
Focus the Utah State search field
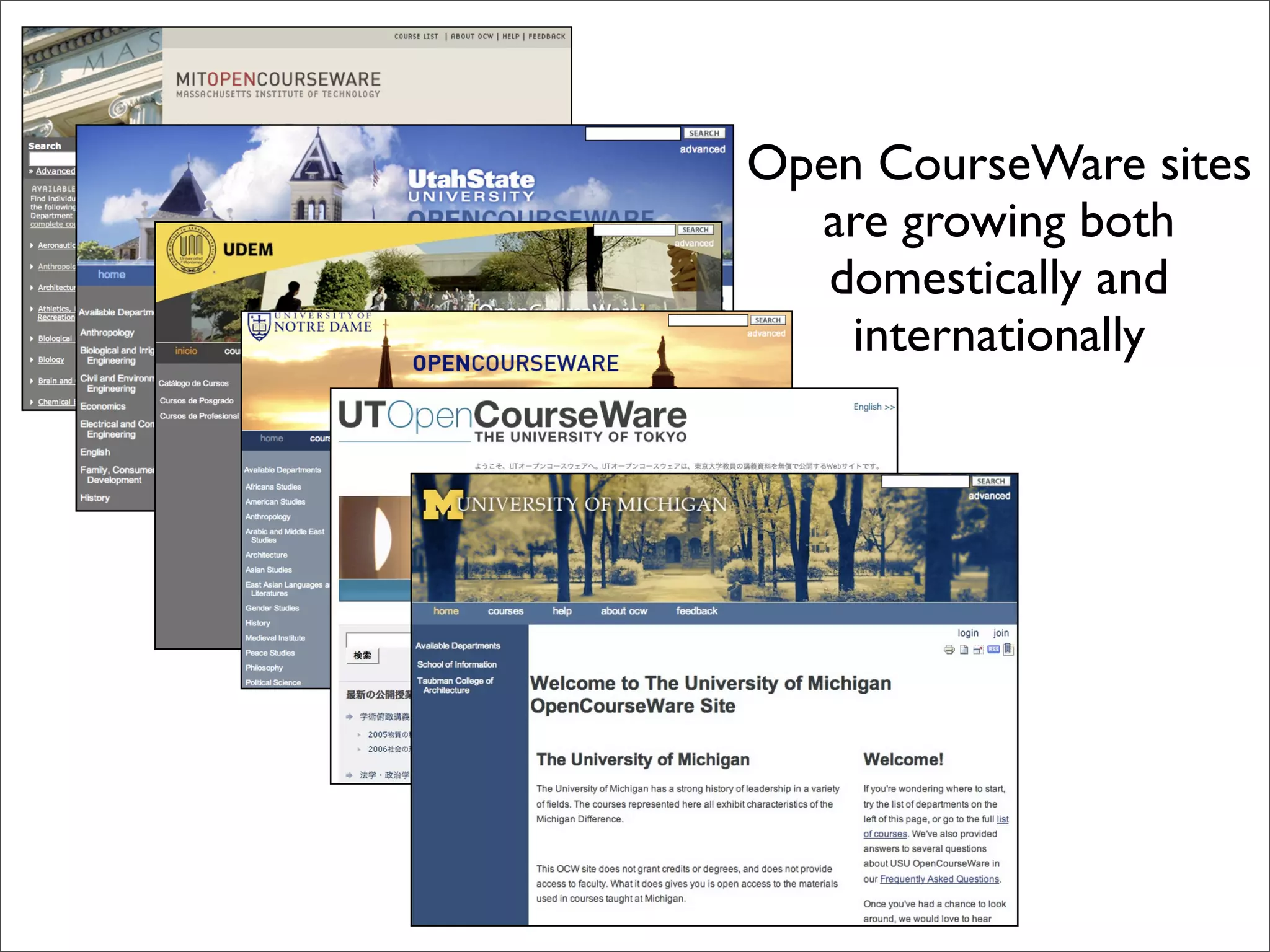point(633,133)
